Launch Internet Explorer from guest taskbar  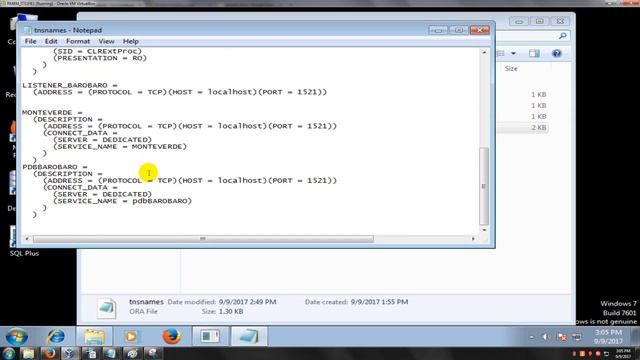[x=56, y=337]
